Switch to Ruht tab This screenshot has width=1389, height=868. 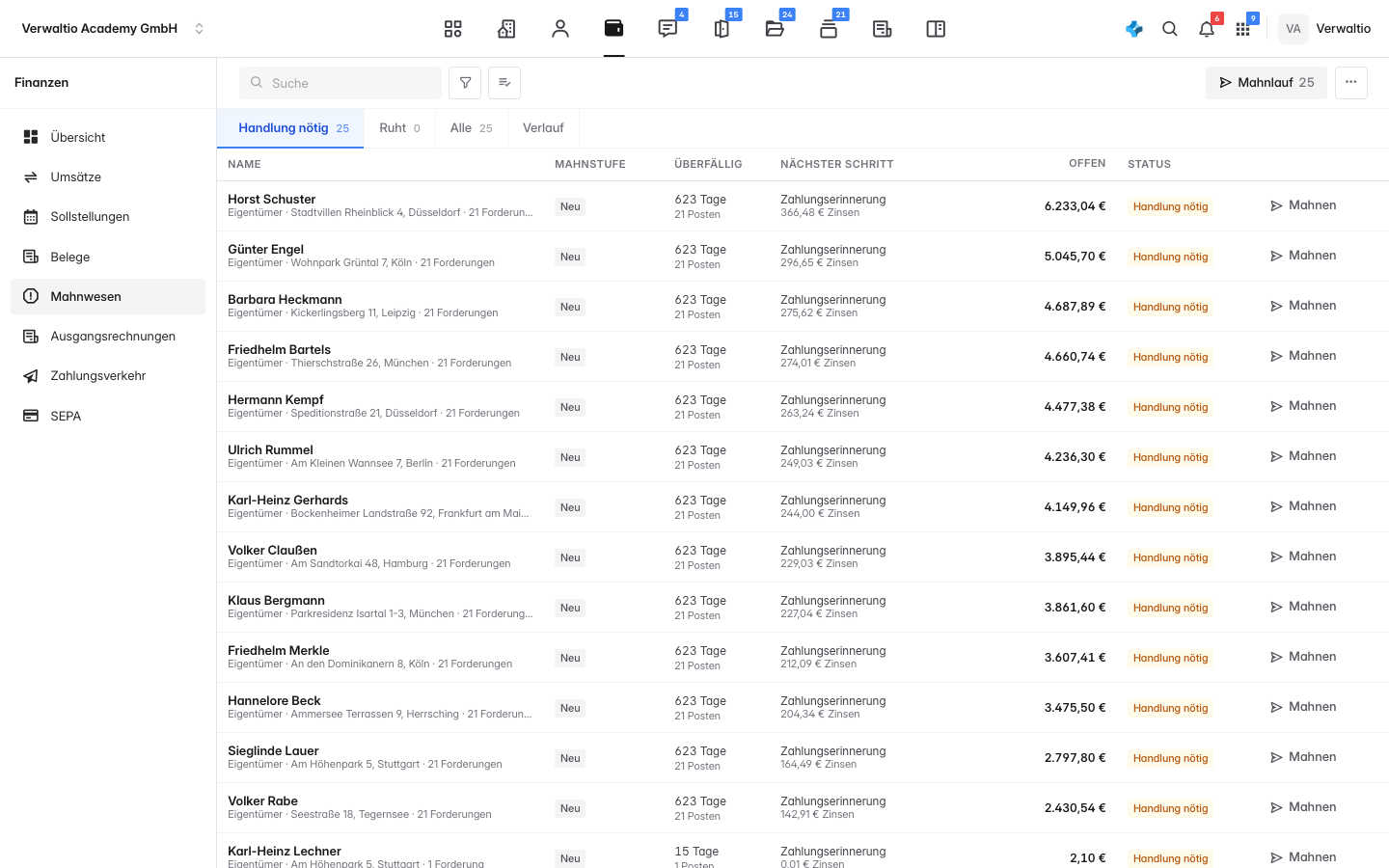point(399,128)
